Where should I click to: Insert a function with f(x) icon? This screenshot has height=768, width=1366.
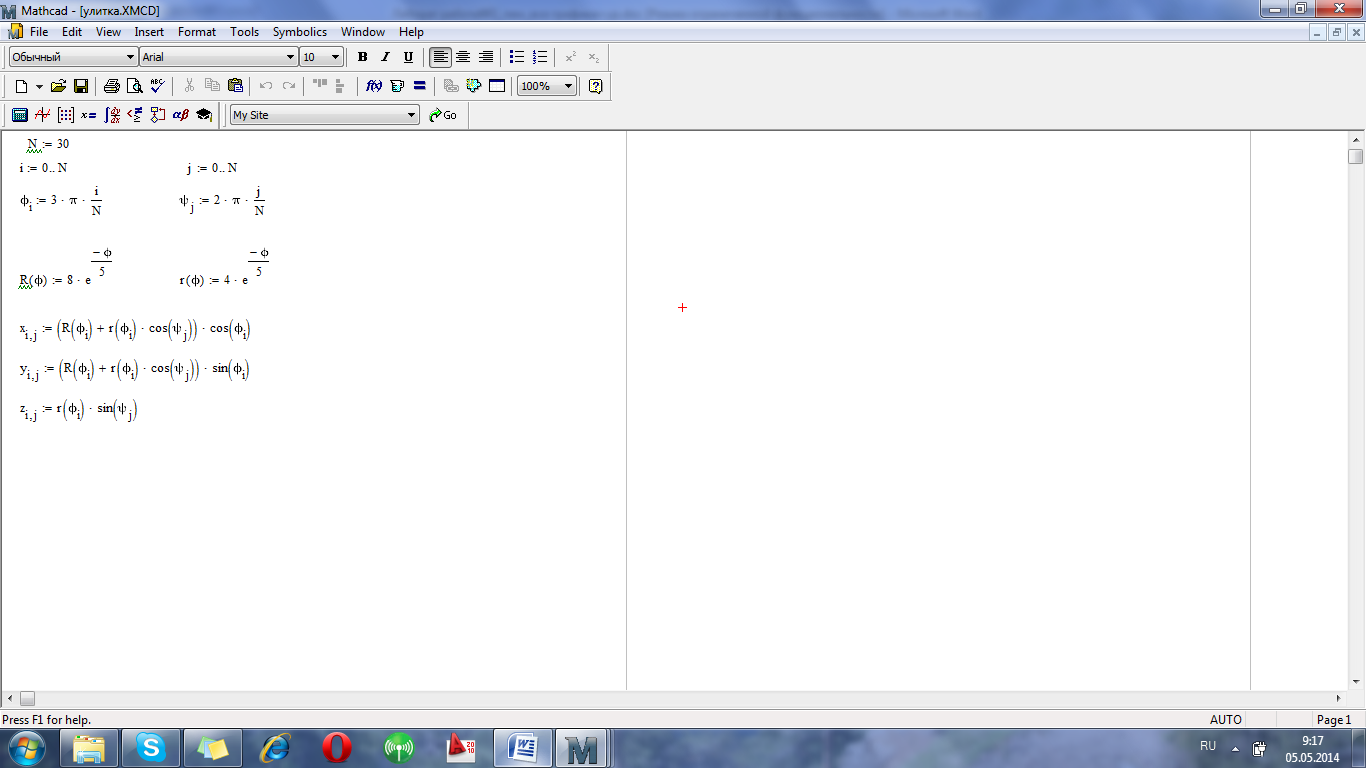click(374, 86)
